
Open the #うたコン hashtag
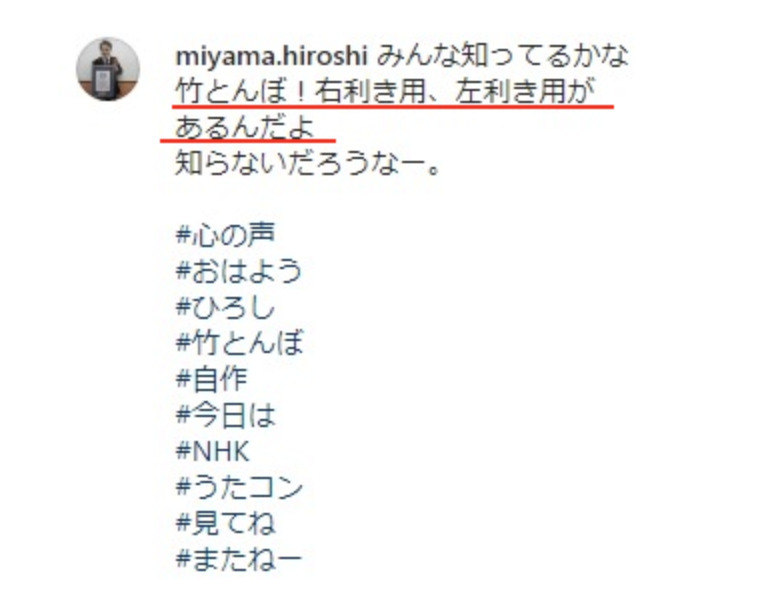click(239, 487)
